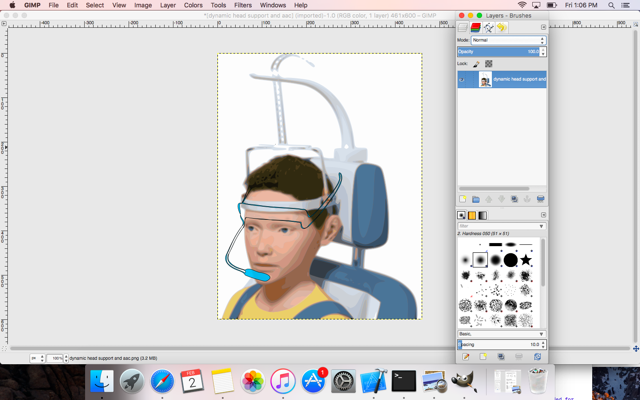Create a new brush
The width and height of the screenshot is (640, 400).
coord(483,357)
